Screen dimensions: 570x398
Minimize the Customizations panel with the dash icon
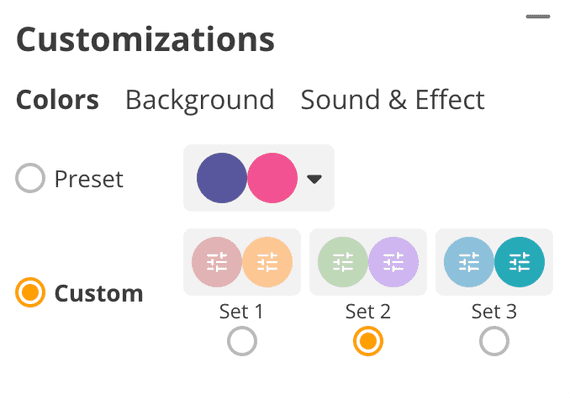[x=538, y=16]
